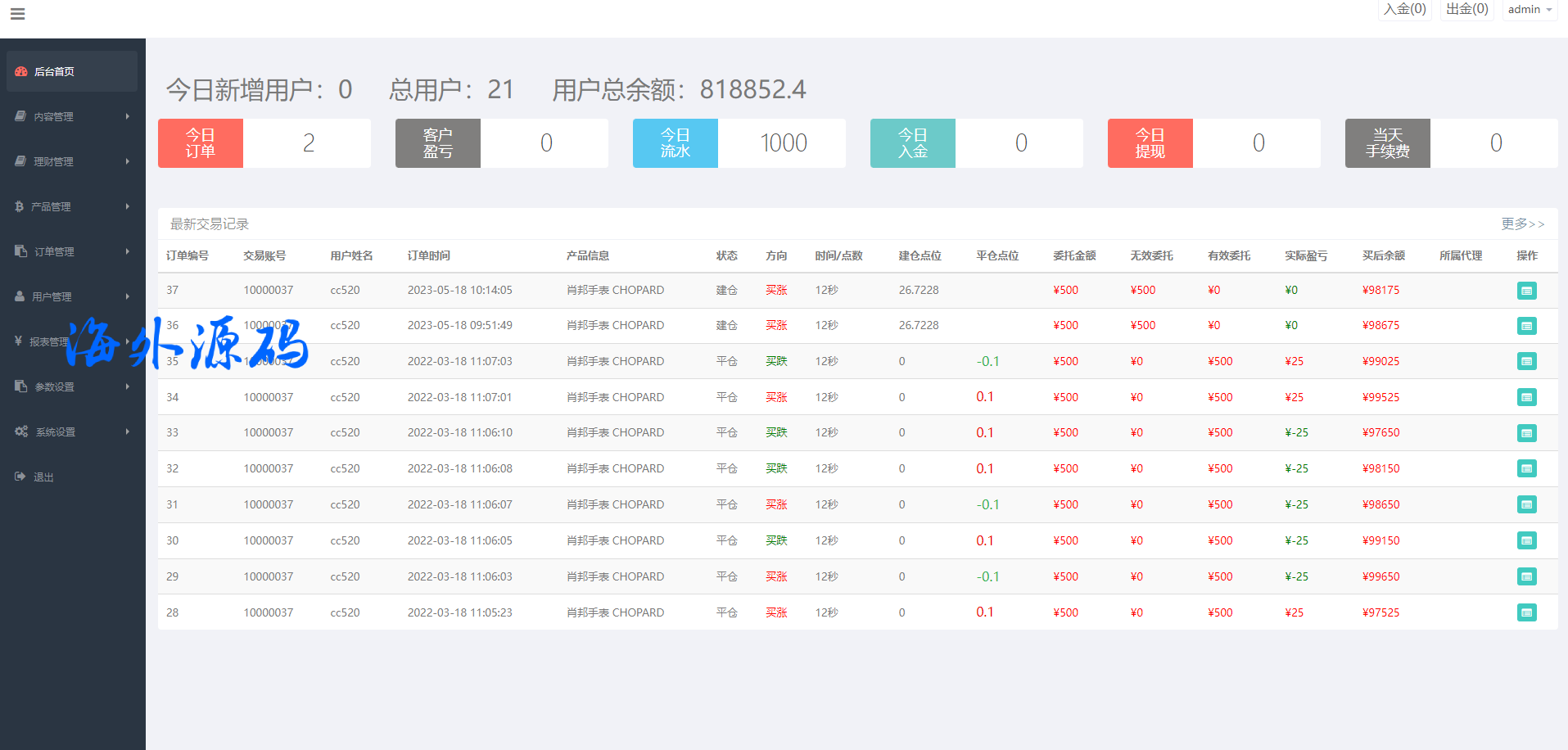
Task: Expand the 产品管理 submenu arrow
Action: coord(128,206)
